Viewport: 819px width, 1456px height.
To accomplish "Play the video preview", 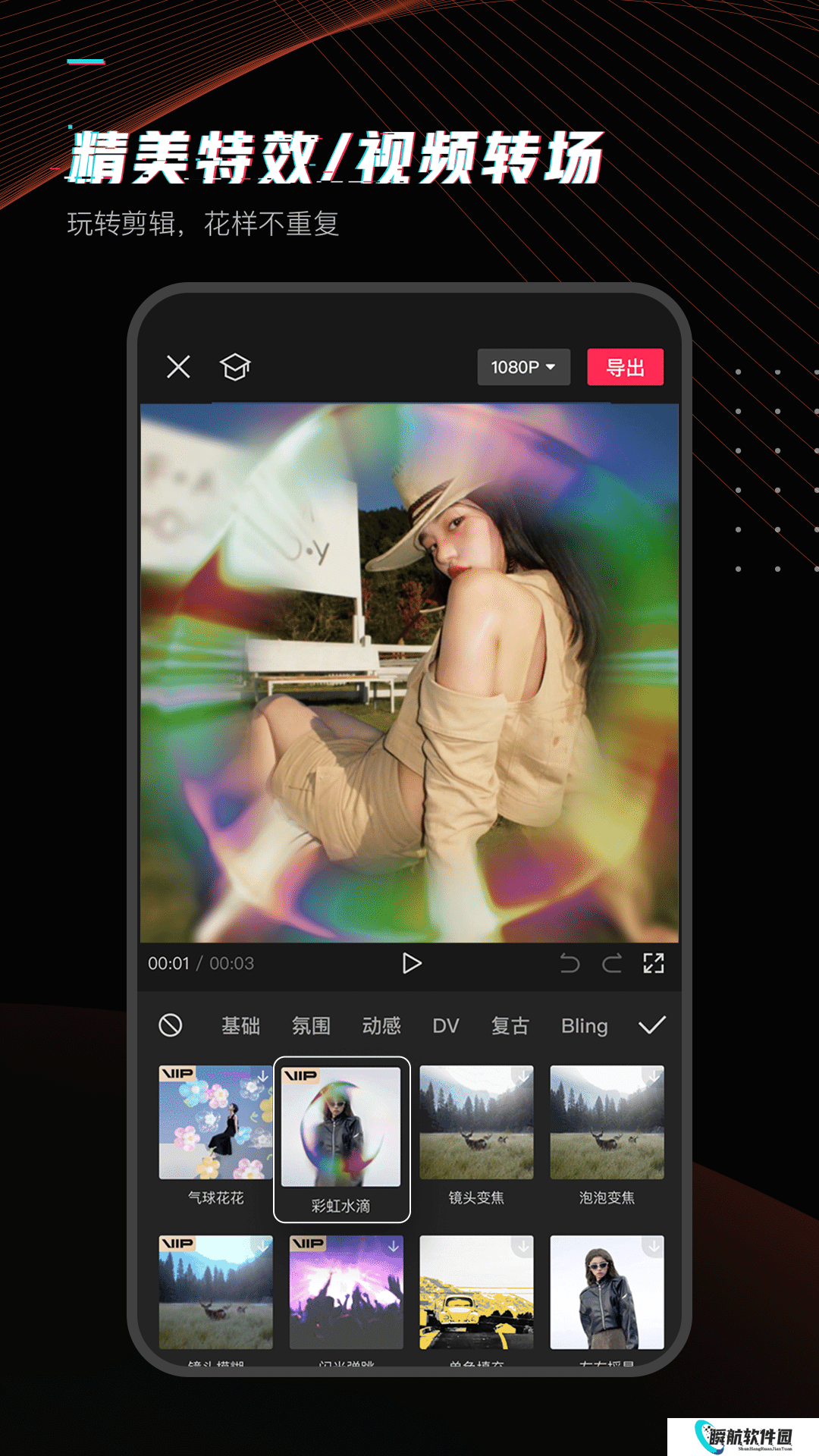I will pos(411,963).
